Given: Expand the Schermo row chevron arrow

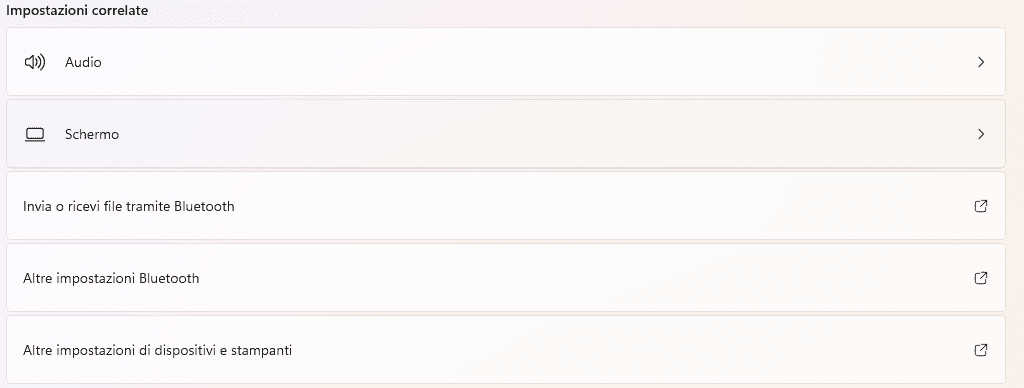Looking at the screenshot, I should pyautogui.click(x=980, y=134).
